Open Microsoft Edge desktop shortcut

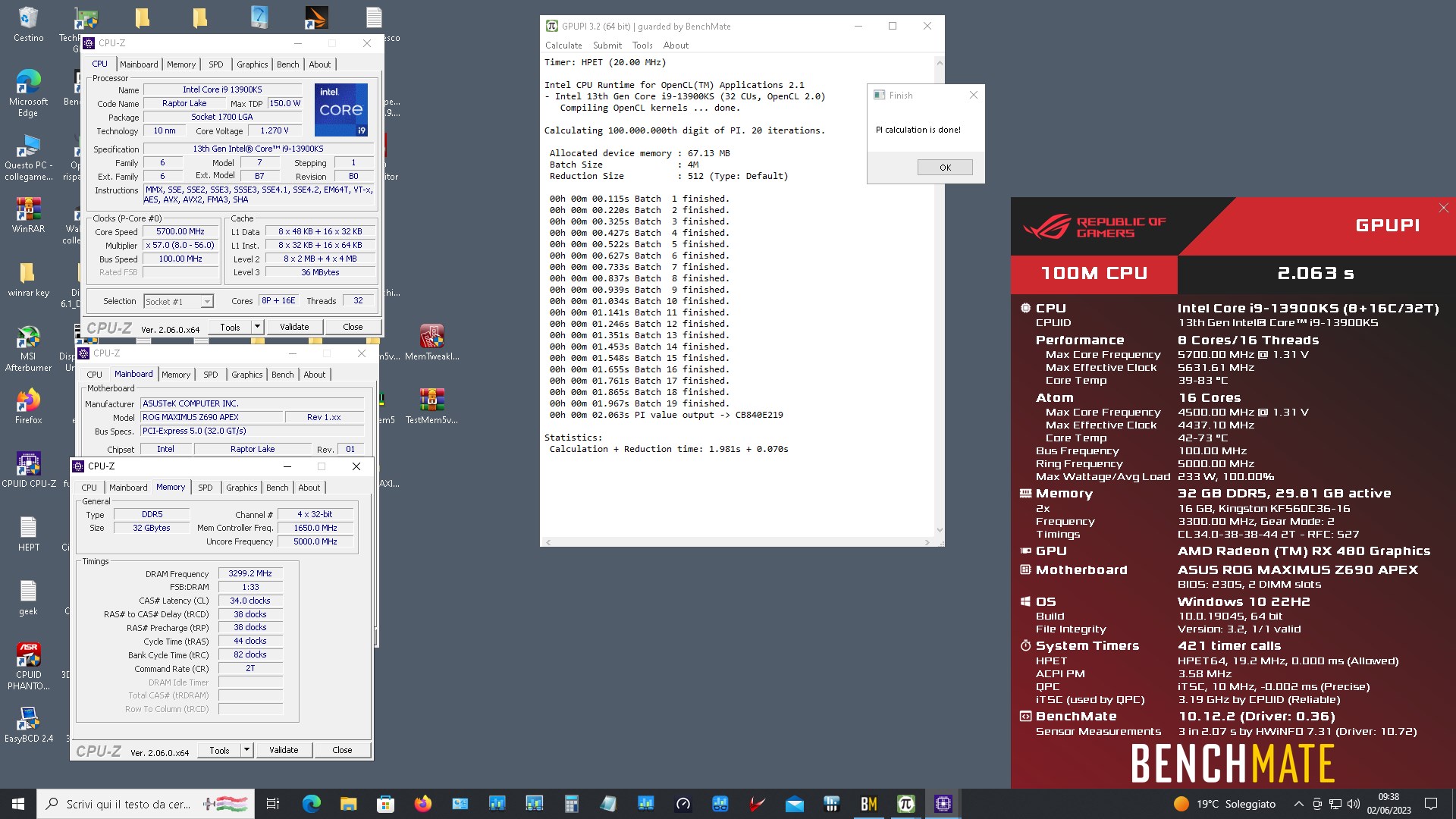28,93
